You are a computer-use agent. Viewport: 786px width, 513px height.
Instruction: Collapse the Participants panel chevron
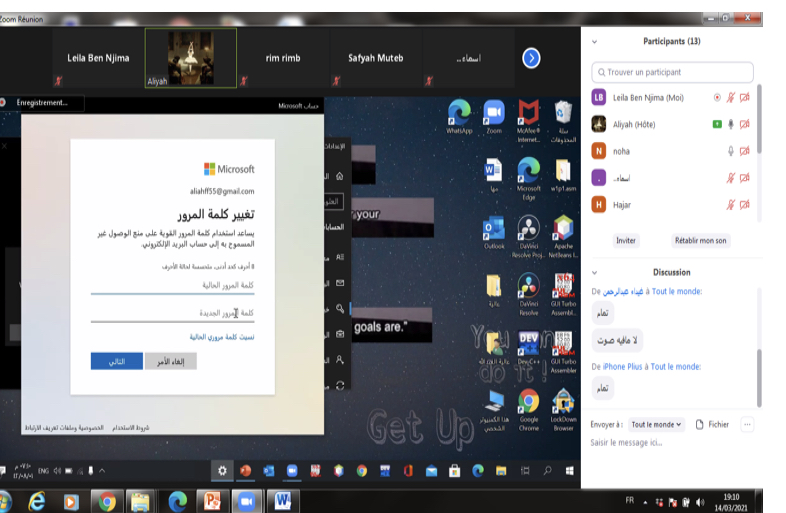point(595,42)
